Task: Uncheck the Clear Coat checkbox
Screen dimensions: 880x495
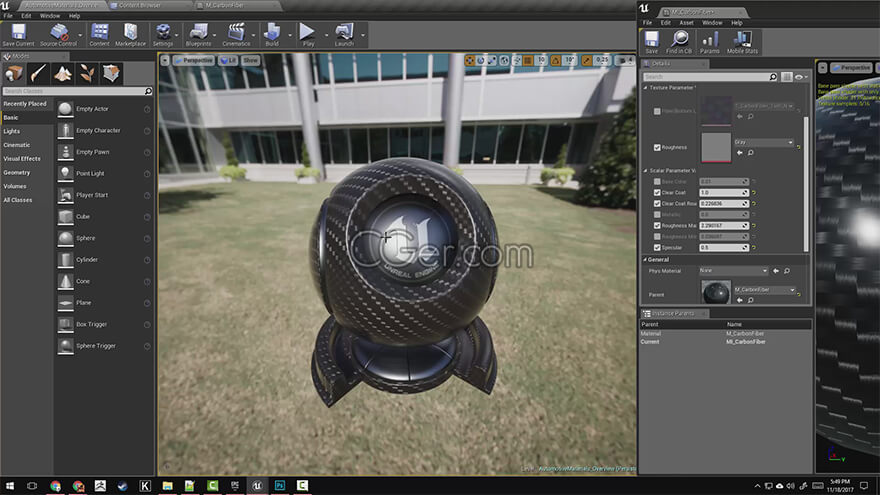Action: pos(657,192)
